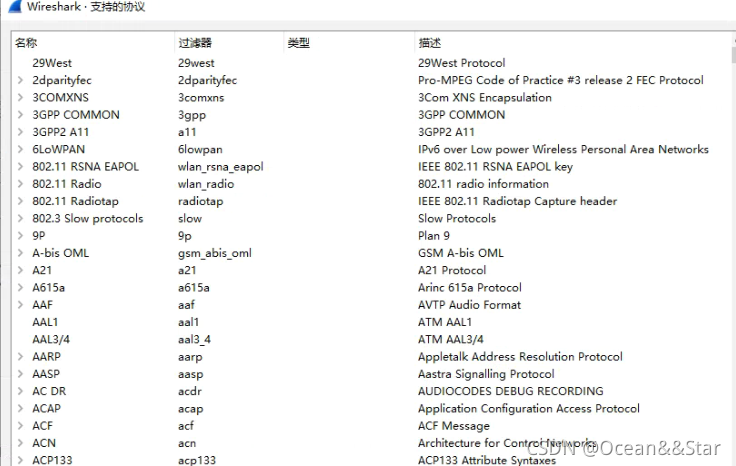Expand the 802.11 RSNA EAPOL row
The height and width of the screenshot is (466, 736).
click(20, 167)
